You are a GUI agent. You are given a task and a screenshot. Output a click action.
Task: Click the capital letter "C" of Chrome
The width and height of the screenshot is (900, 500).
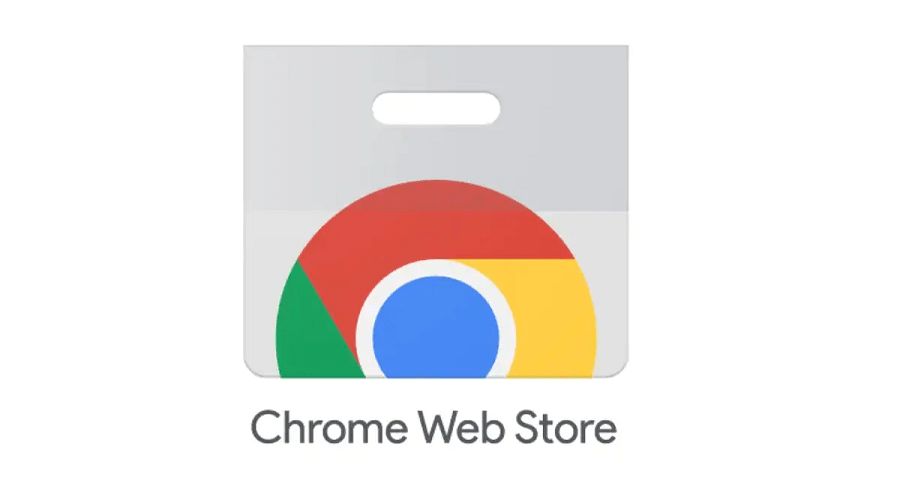point(266,427)
